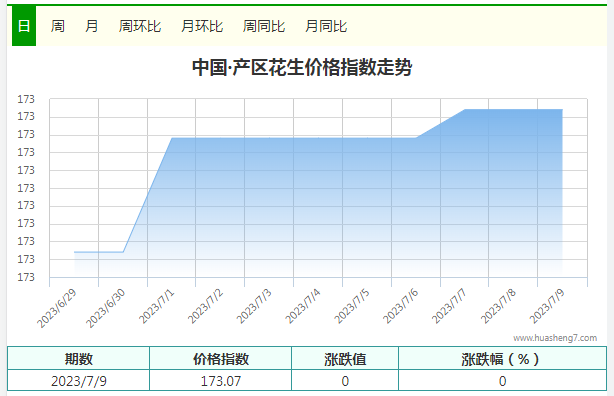Click the 期数 column header
The image size is (614, 396).
(79, 359)
